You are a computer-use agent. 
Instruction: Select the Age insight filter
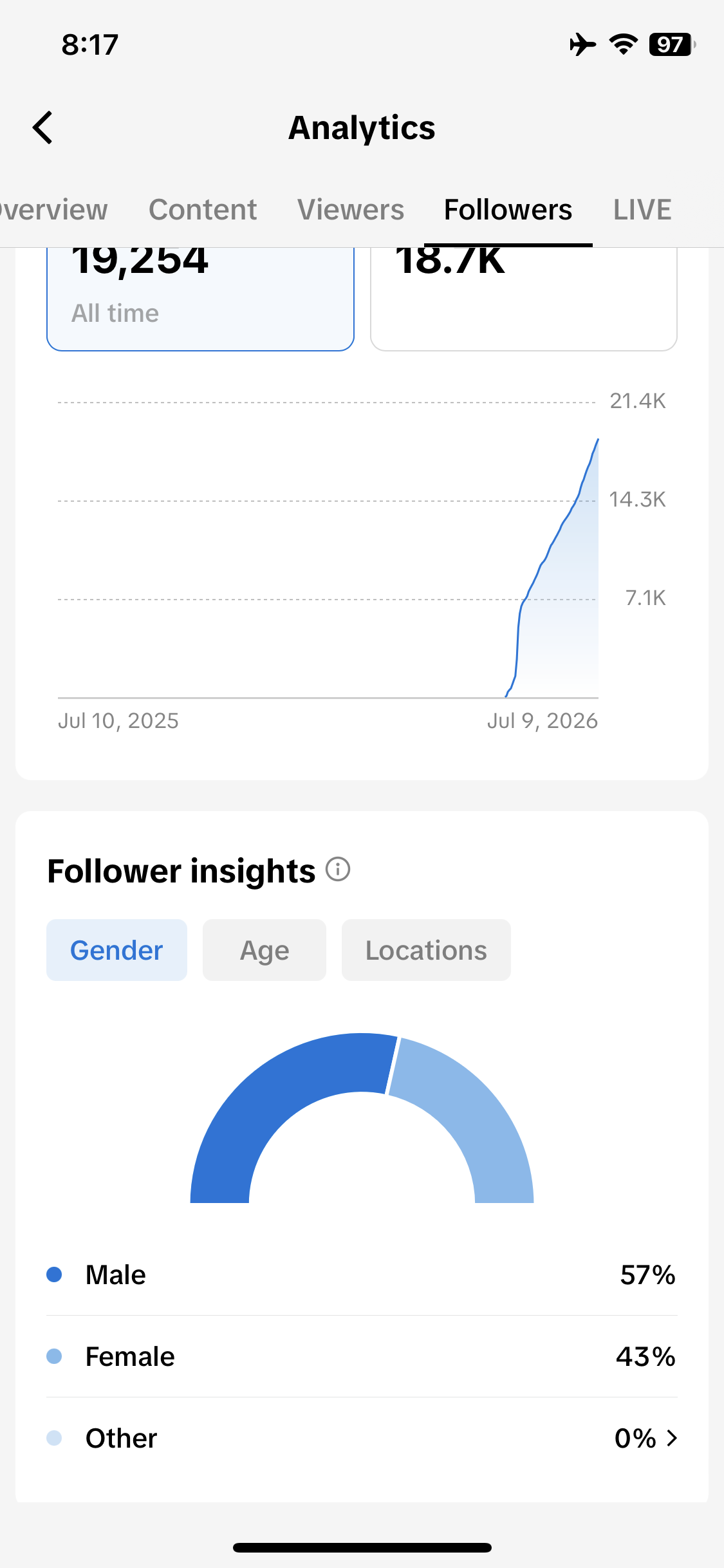(265, 950)
